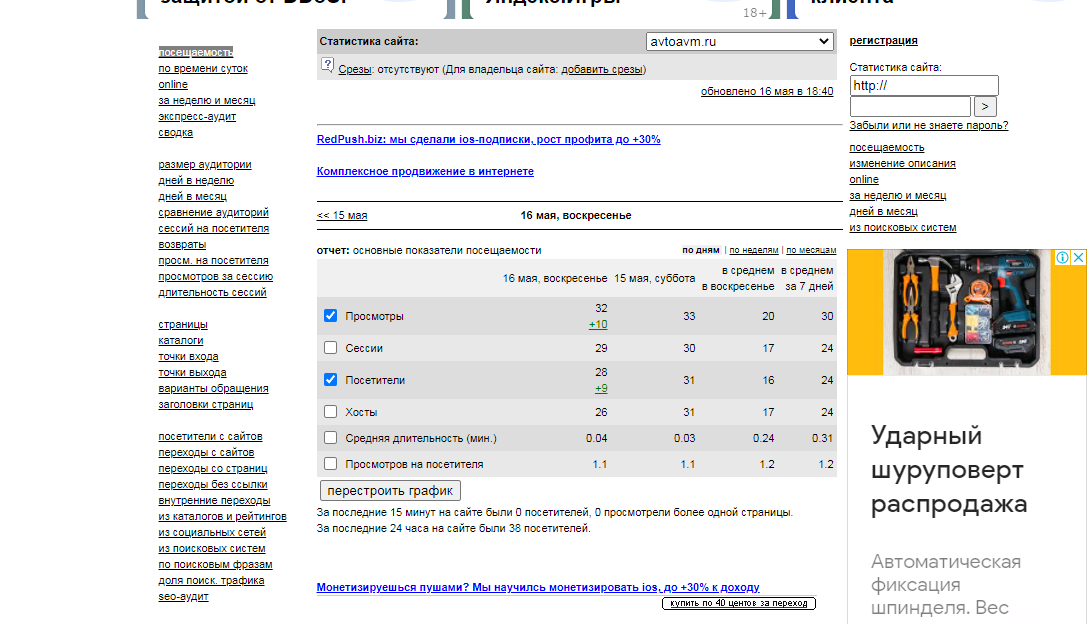Open the посещаемость menu item in left sidebar
This screenshot has width=1087, height=624.
tap(195, 52)
